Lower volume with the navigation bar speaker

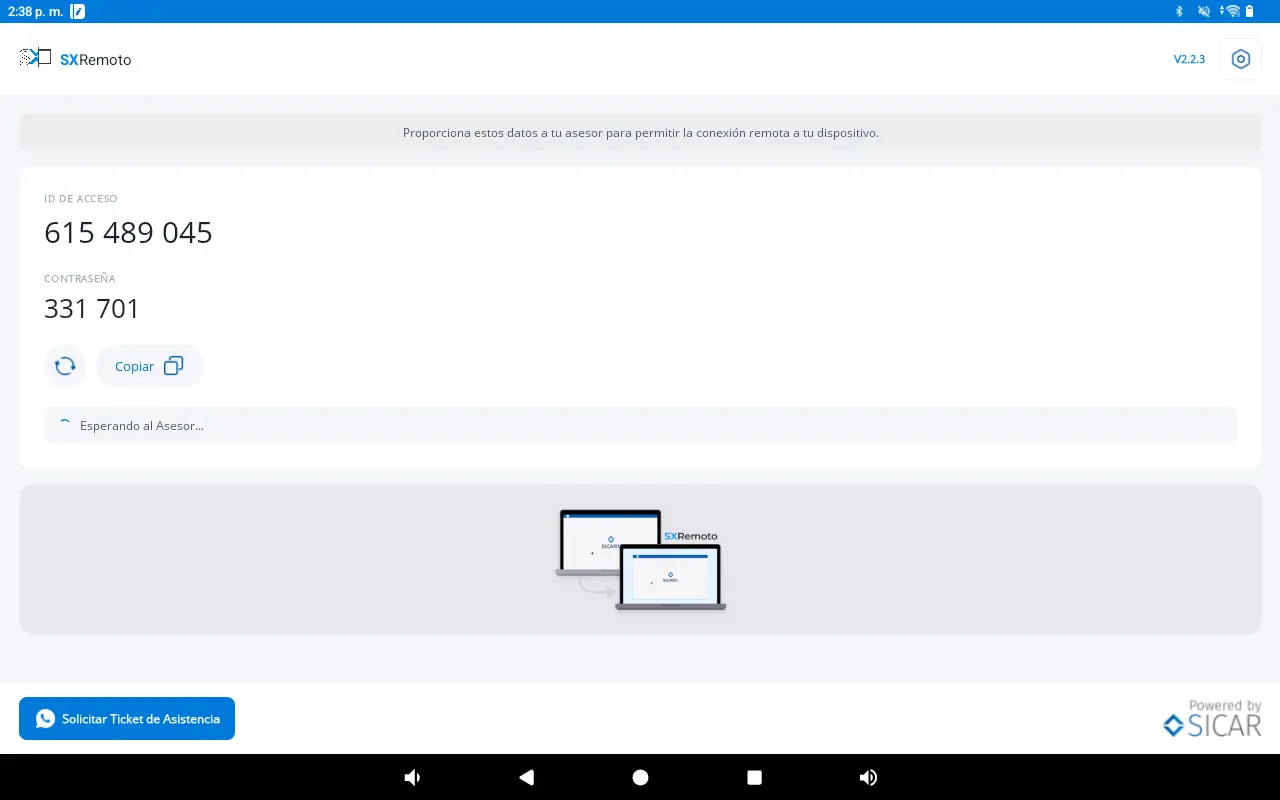pos(411,777)
